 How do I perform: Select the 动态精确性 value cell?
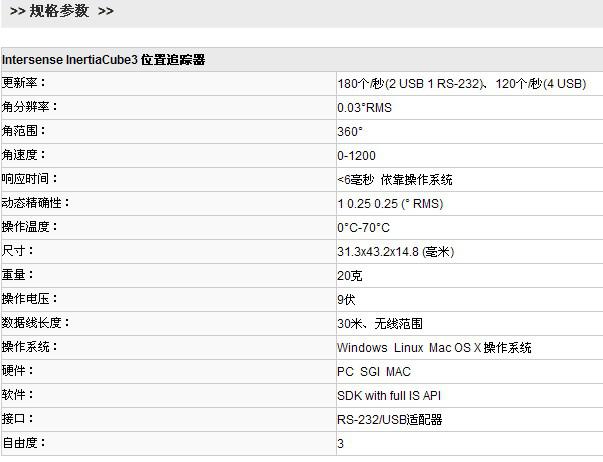click(390, 204)
